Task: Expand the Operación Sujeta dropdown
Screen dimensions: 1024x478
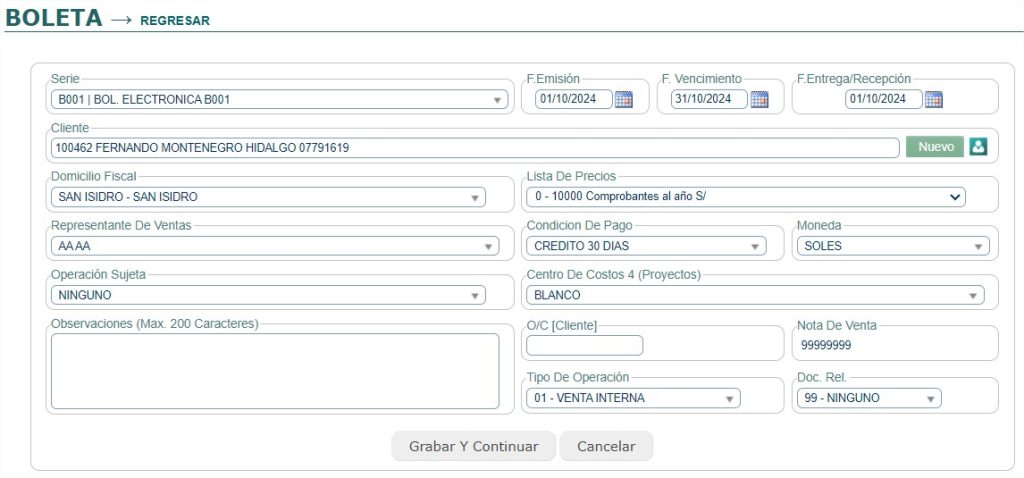Action: click(x=267, y=295)
